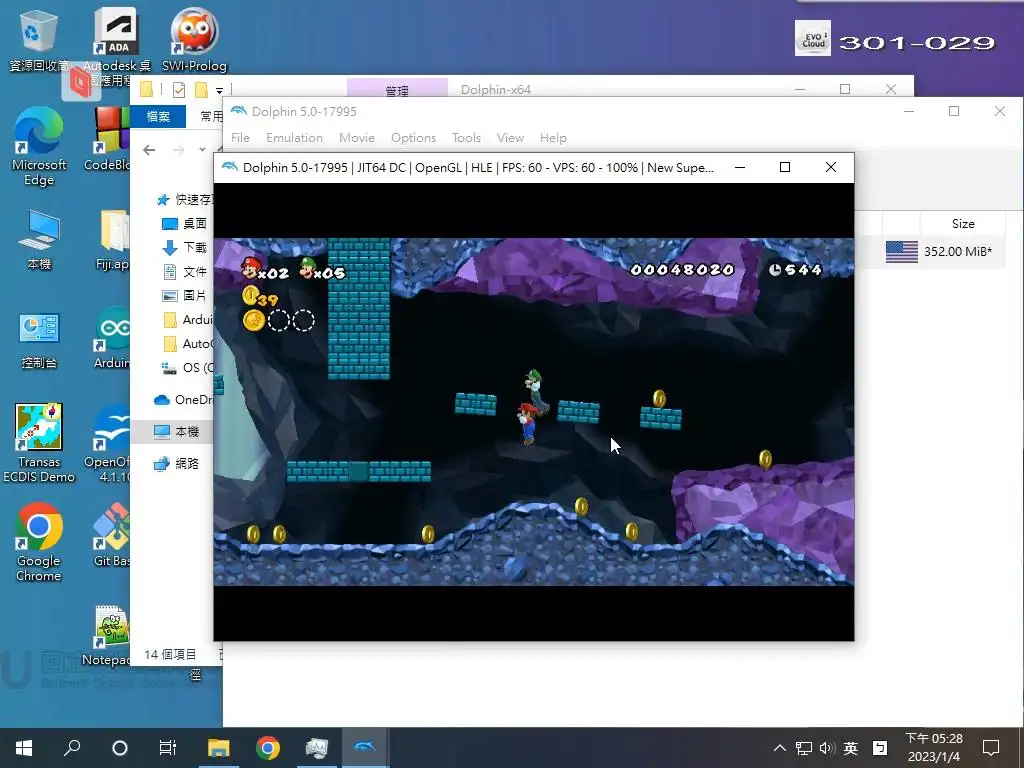1024x768 pixels.
Task: Select the Auto… folder in Explorer sidebar
Action: pyautogui.click(x=187, y=344)
